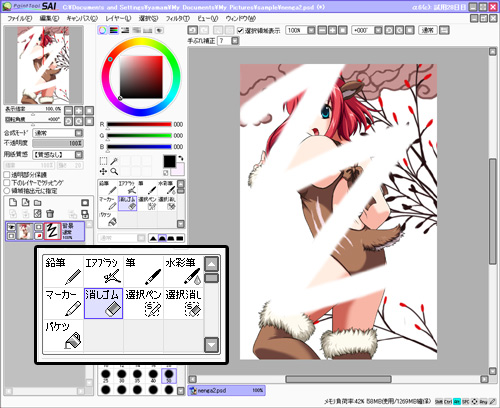The width and height of the screenshot is (500, 408).
Task: Open the 編集 menu
Action: click(49, 18)
